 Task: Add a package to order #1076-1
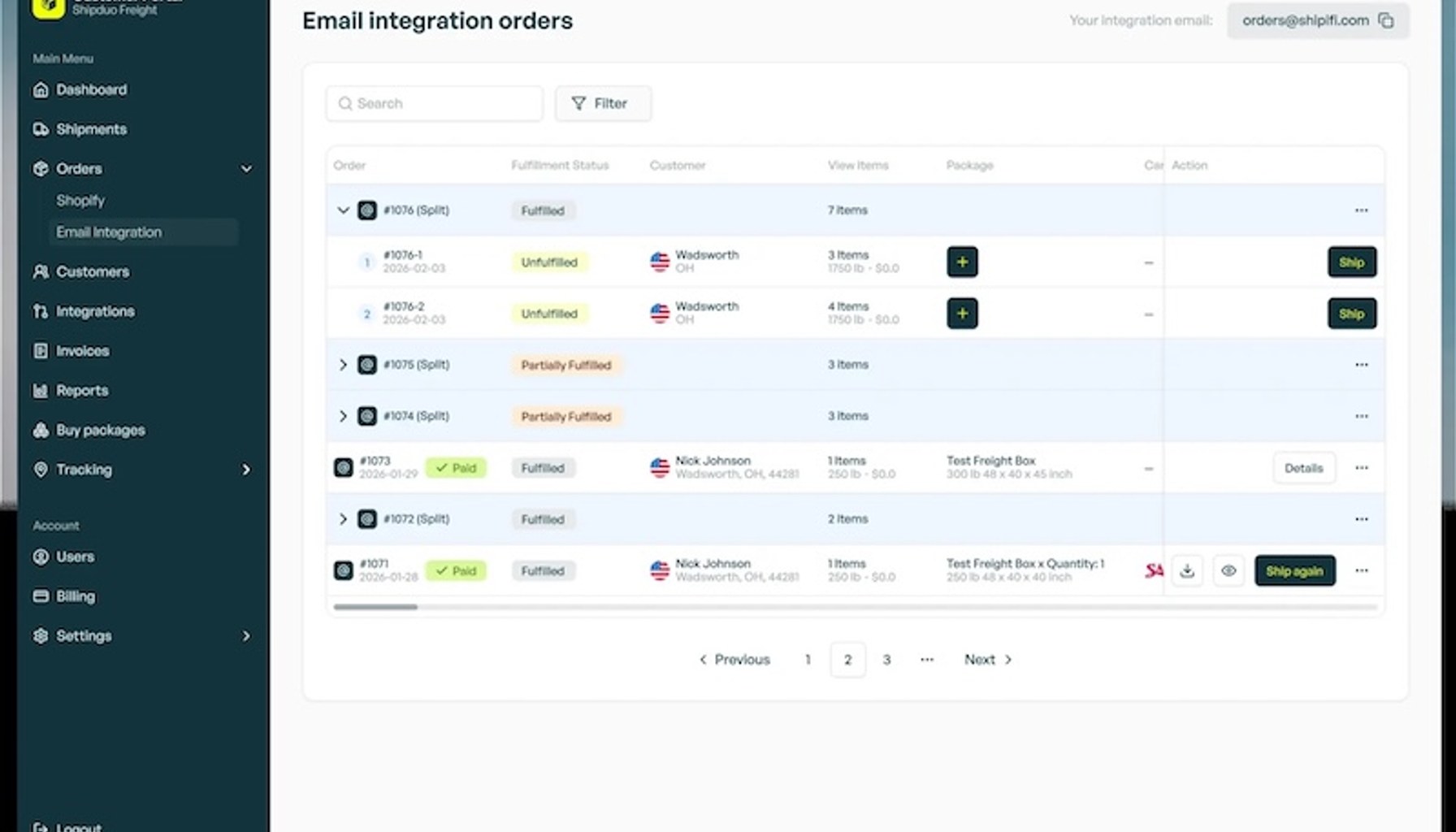point(962,262)
